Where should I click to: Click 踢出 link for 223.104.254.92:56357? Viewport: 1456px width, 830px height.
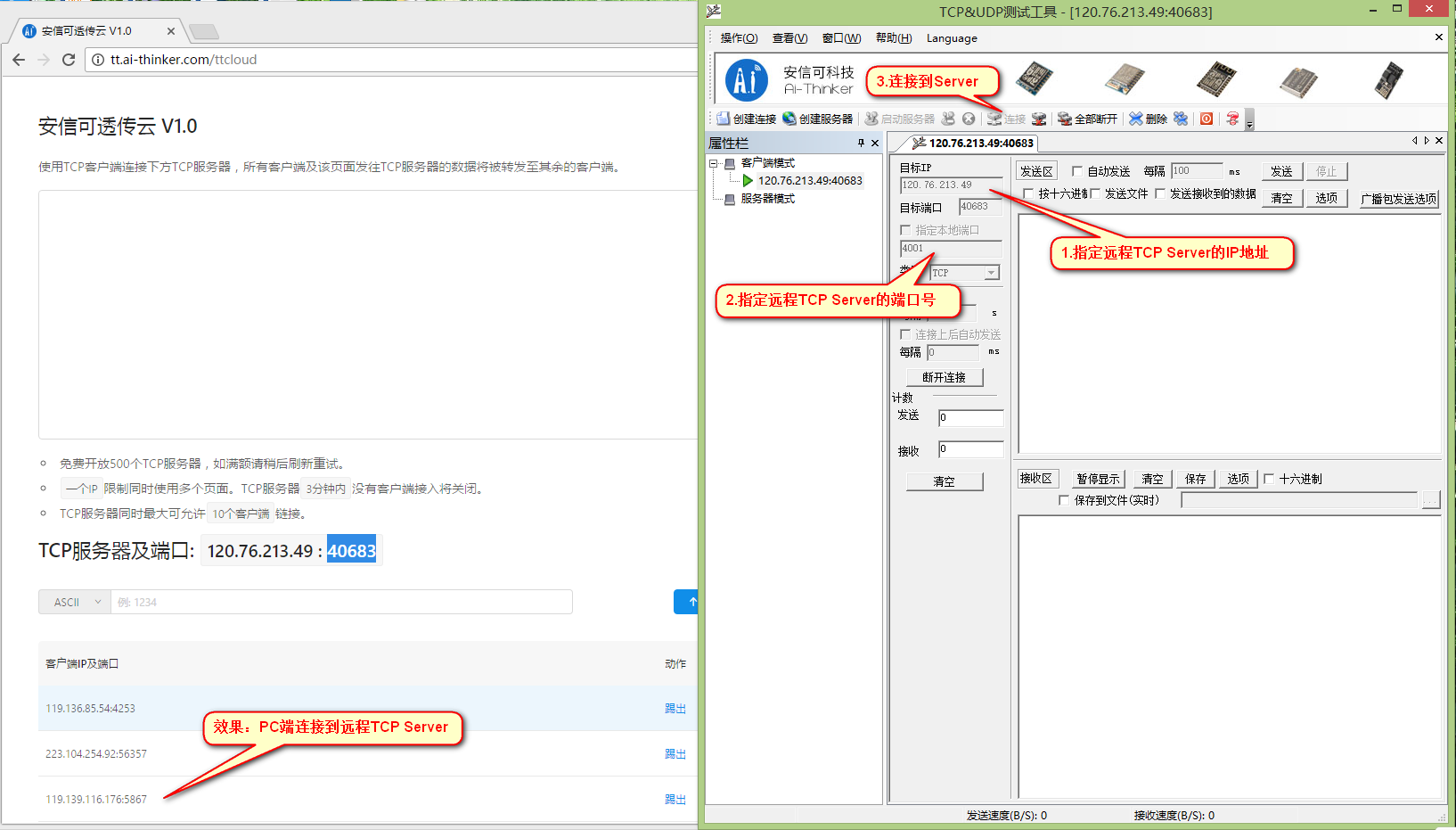click(675, 754)
